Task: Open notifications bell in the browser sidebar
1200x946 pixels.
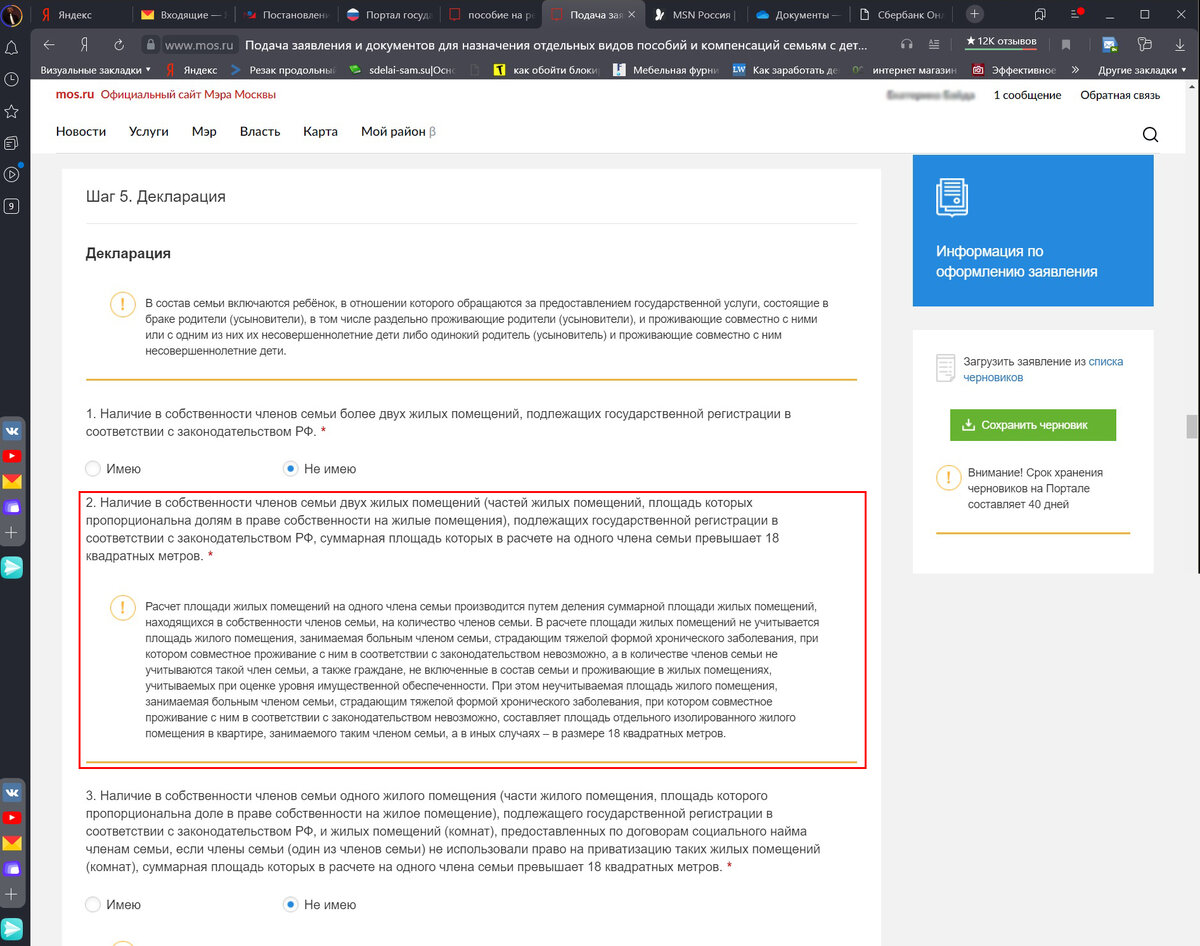Action: click(x=12, y=48)
